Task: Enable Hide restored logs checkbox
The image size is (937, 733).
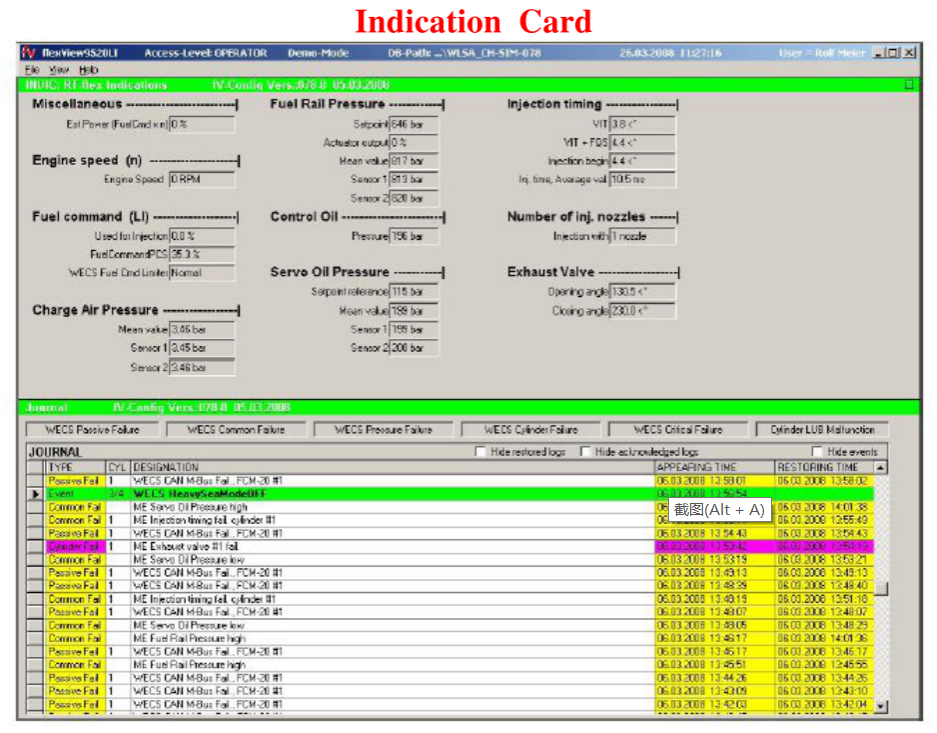Action: pos(480,451)
